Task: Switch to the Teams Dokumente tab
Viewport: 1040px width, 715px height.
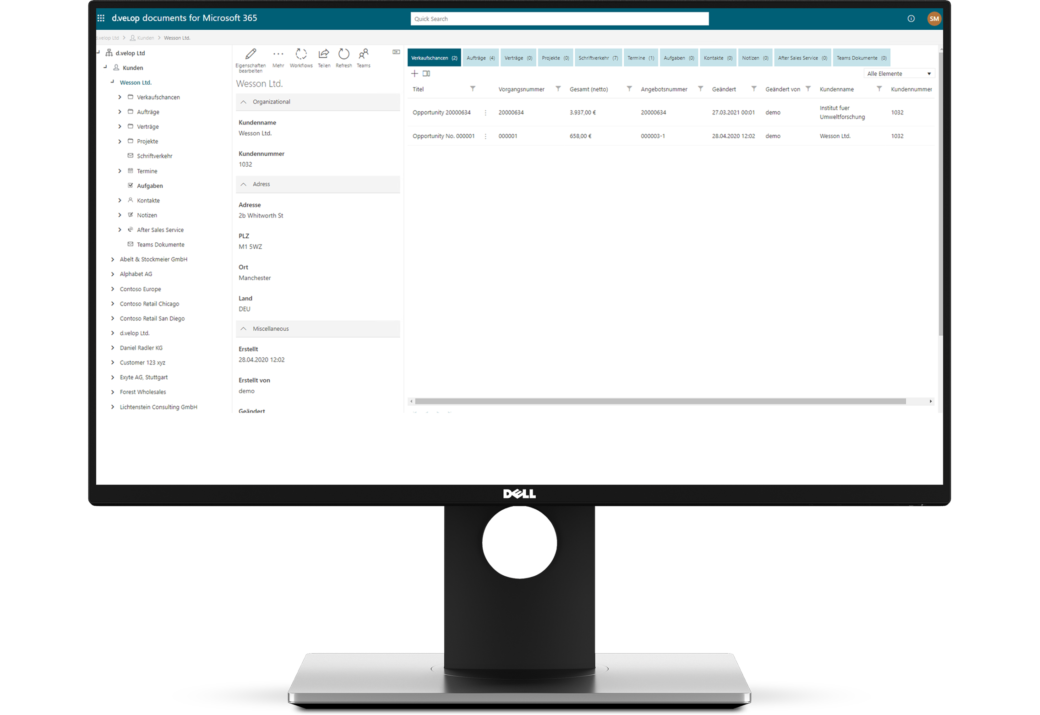Action: click(862, 58)
